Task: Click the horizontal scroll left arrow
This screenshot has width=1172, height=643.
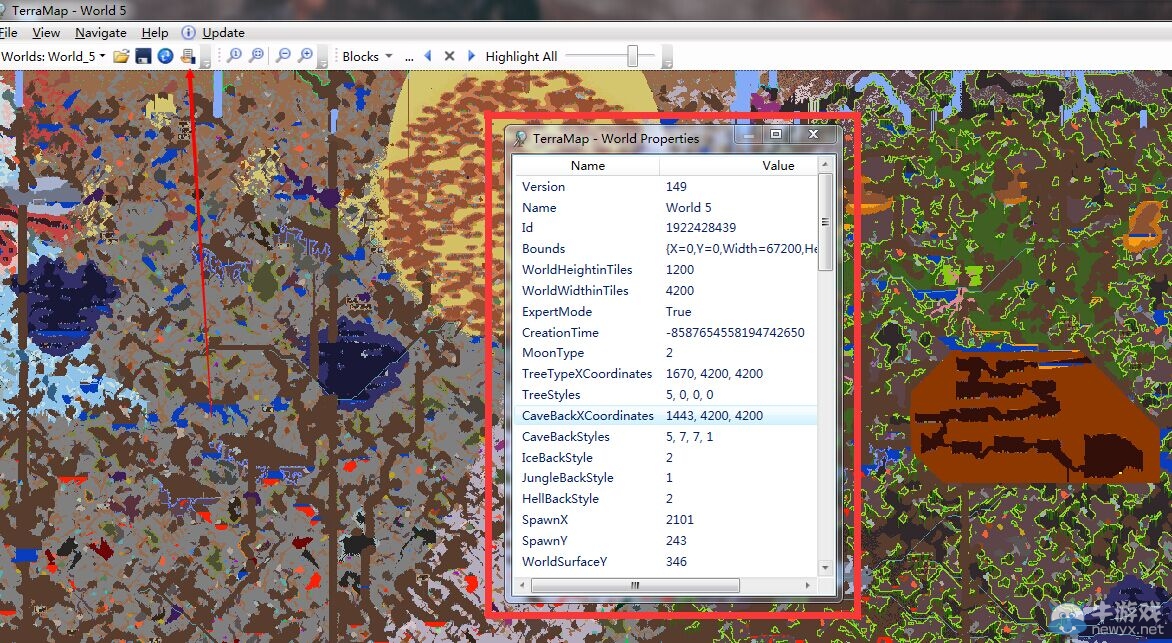Action: (x=522, y=585)
